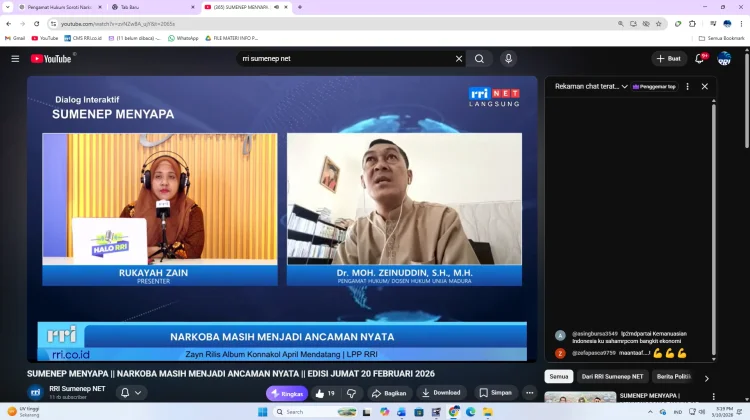
Task: Open the media control icon in toolbar
Action: tap(713, 23)
